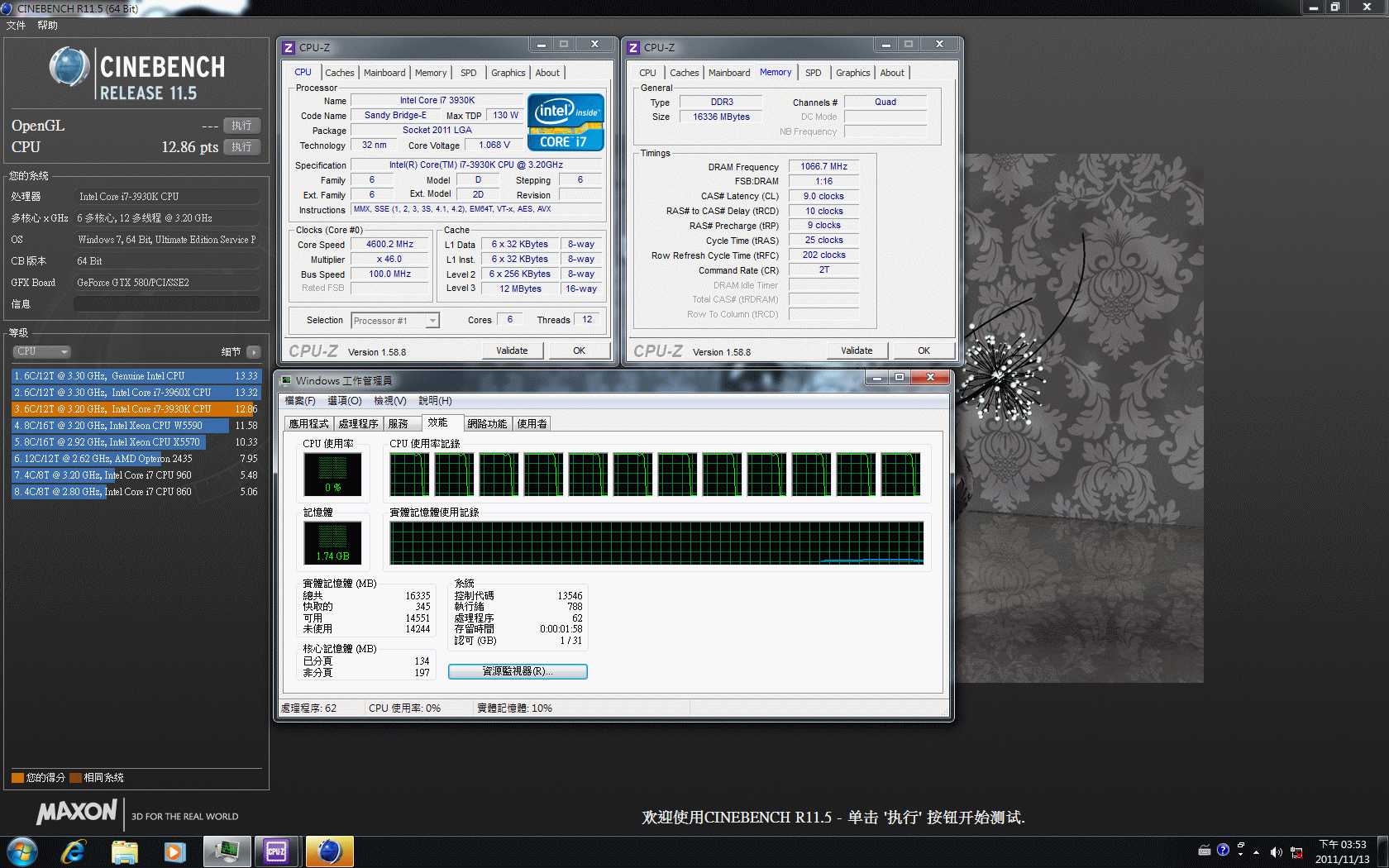Select ranking row Intel Xeon CPU W5590
Screen dimensions: 1389x868
coord(136,426)
